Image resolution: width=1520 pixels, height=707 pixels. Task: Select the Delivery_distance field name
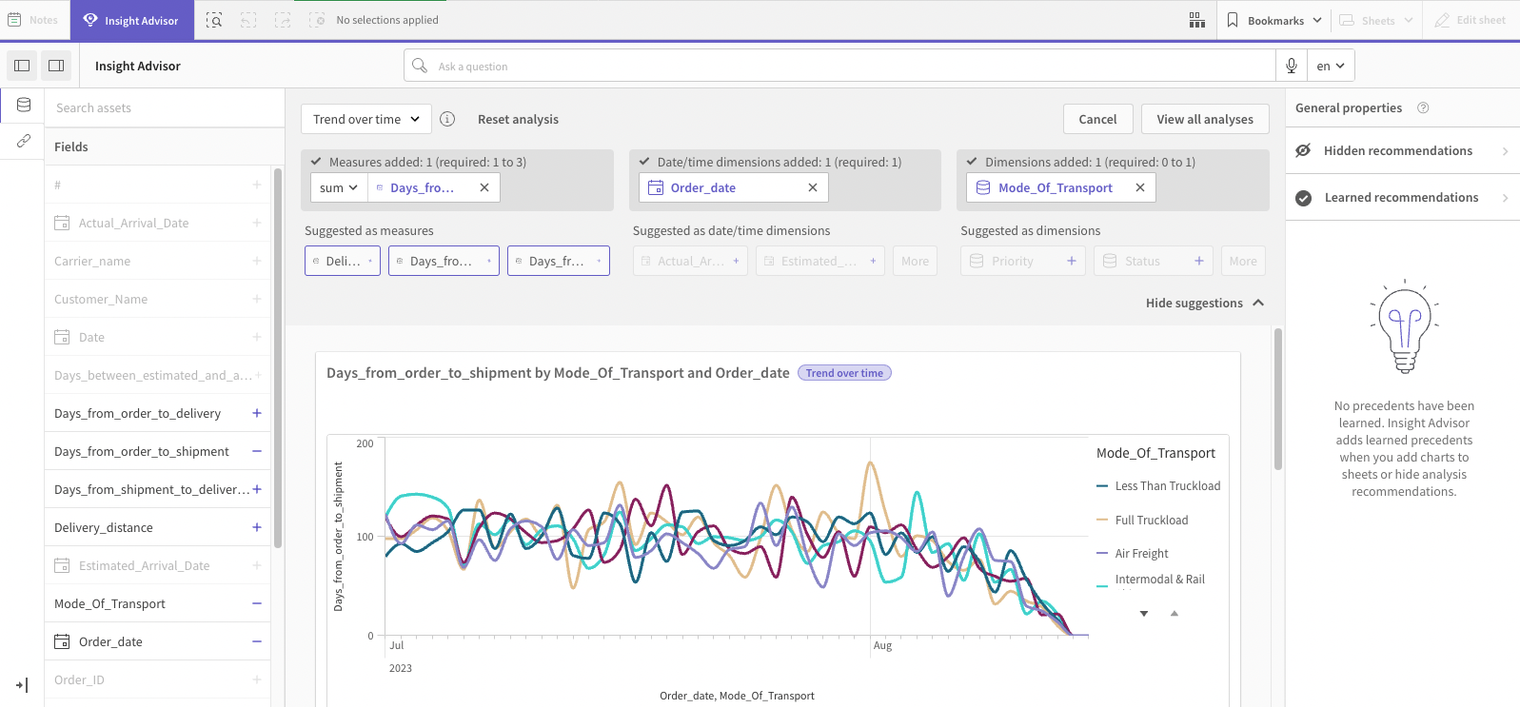pyautogui.click(x=104, y=527)
